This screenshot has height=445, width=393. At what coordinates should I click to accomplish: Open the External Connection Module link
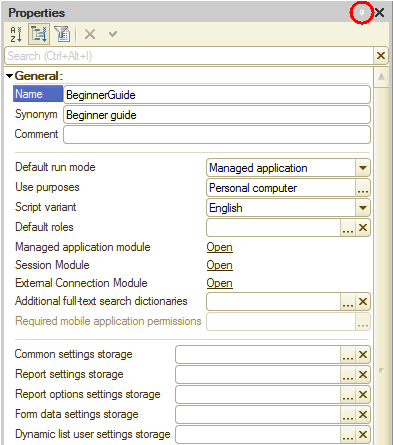point(219,283)
